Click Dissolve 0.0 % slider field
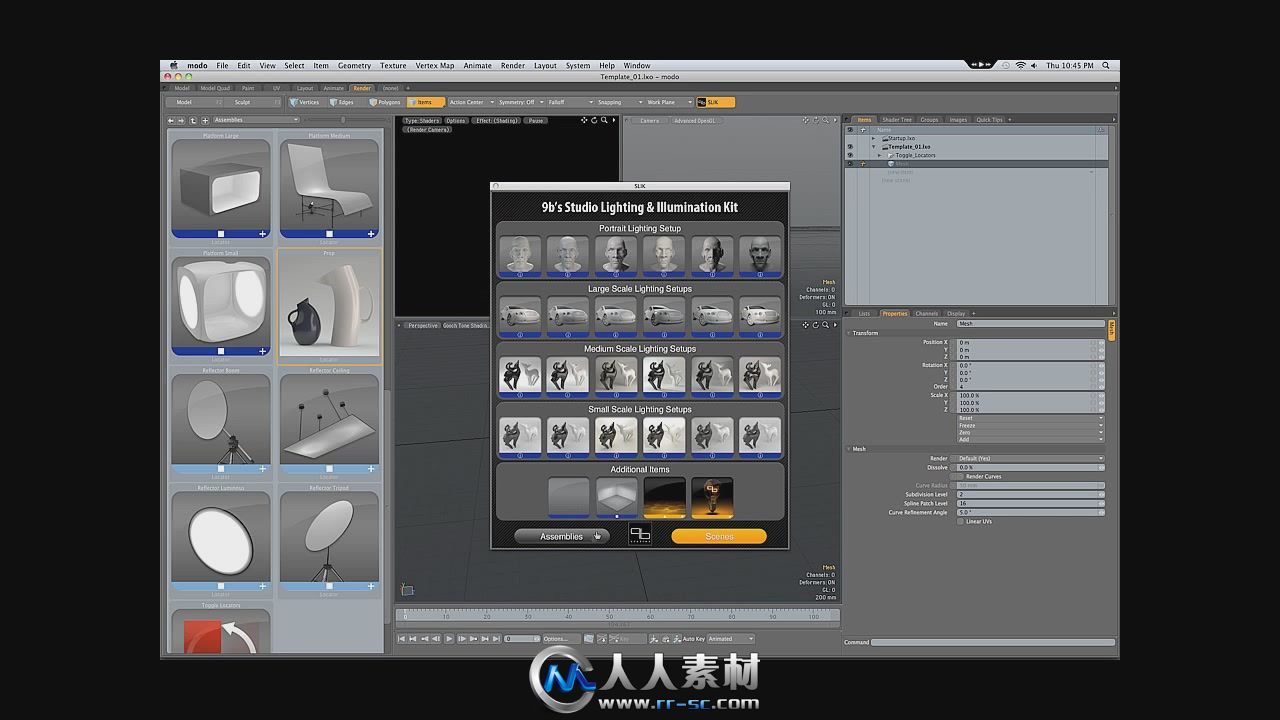 pos(1030,468)
